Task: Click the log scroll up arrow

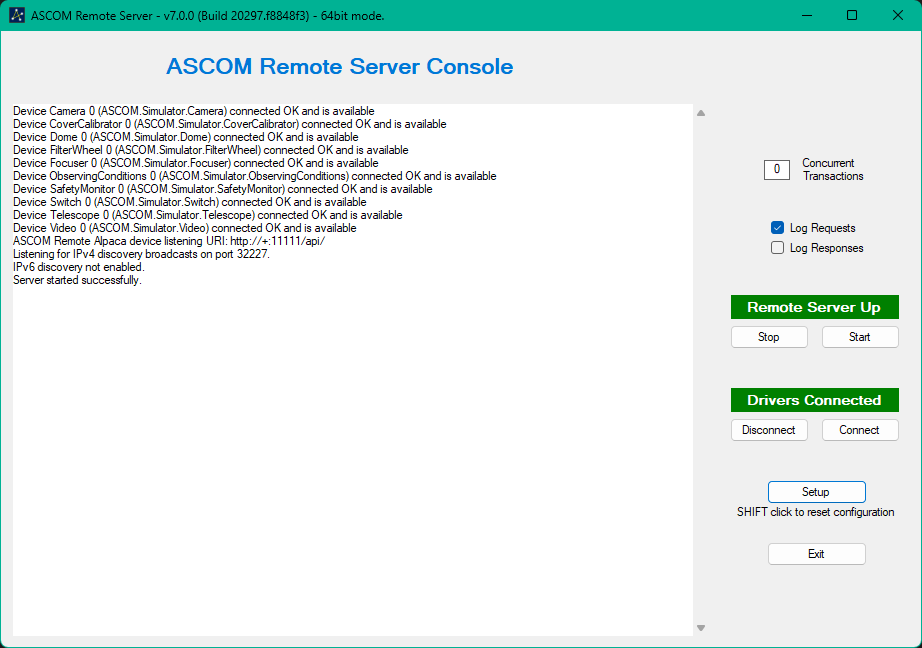Action: click(x=701, y=114)
